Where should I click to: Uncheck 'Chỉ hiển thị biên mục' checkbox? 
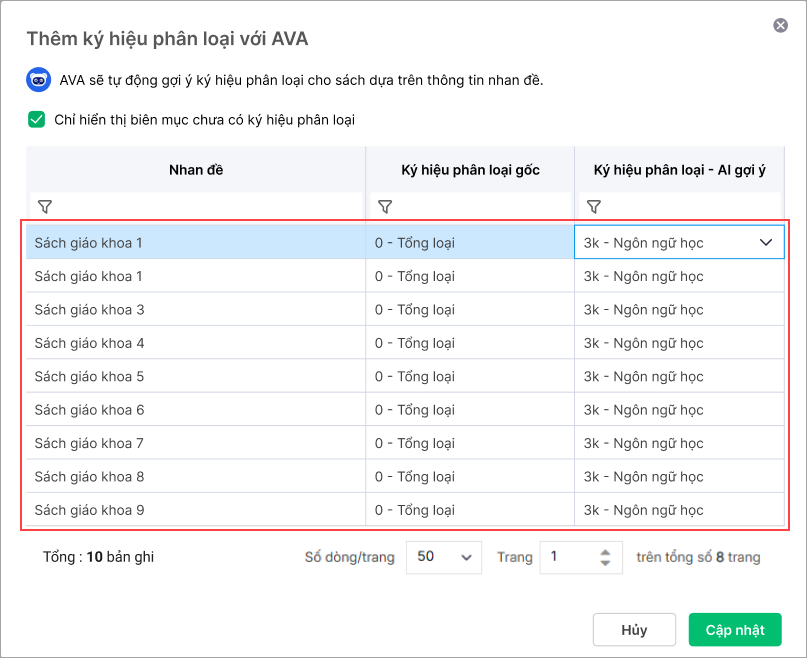37,119
